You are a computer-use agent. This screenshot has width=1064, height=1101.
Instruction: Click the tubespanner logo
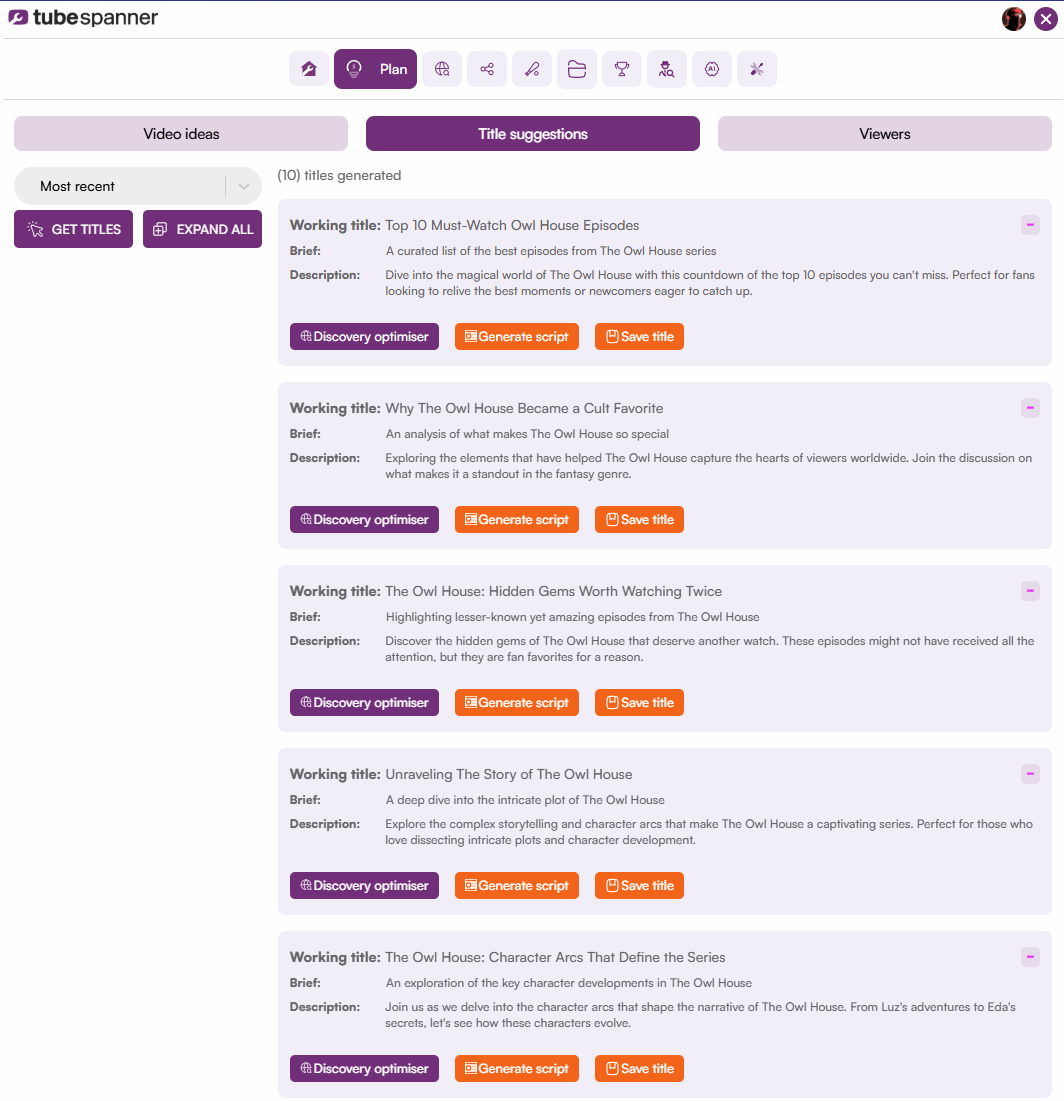click(x=83, y=18)
